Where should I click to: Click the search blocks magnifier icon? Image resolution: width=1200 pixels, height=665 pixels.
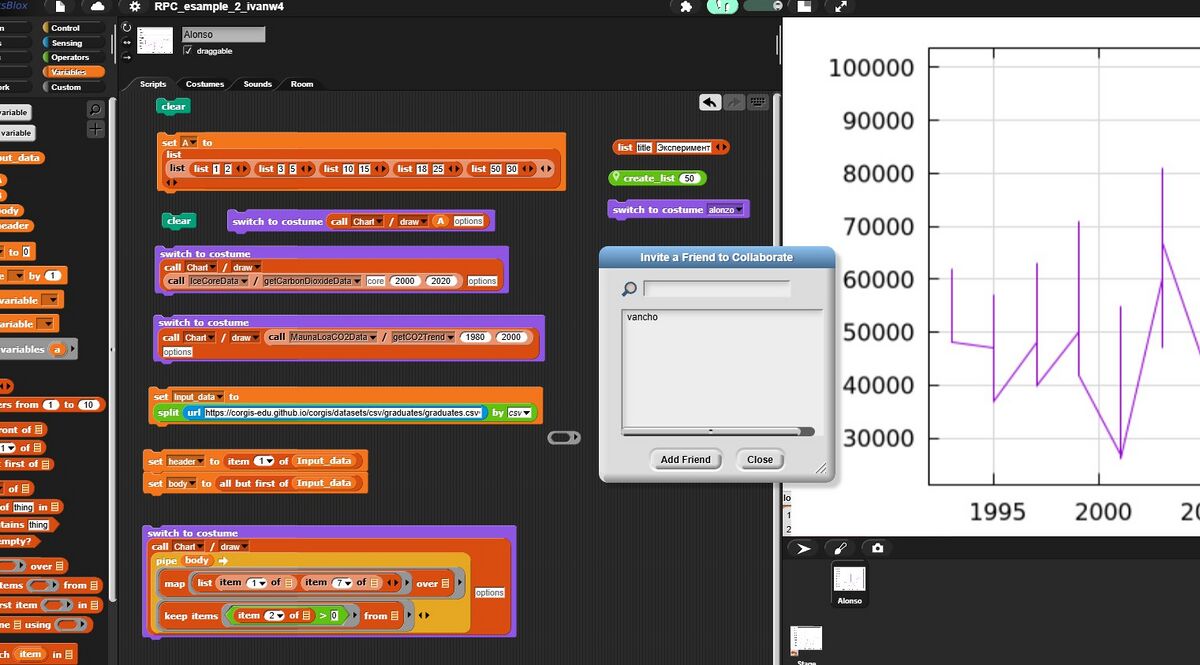pos(95,109)
